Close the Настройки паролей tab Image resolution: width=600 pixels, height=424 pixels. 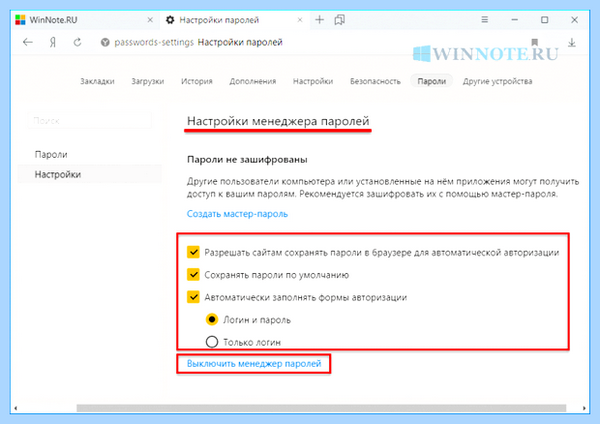[300, 20]
